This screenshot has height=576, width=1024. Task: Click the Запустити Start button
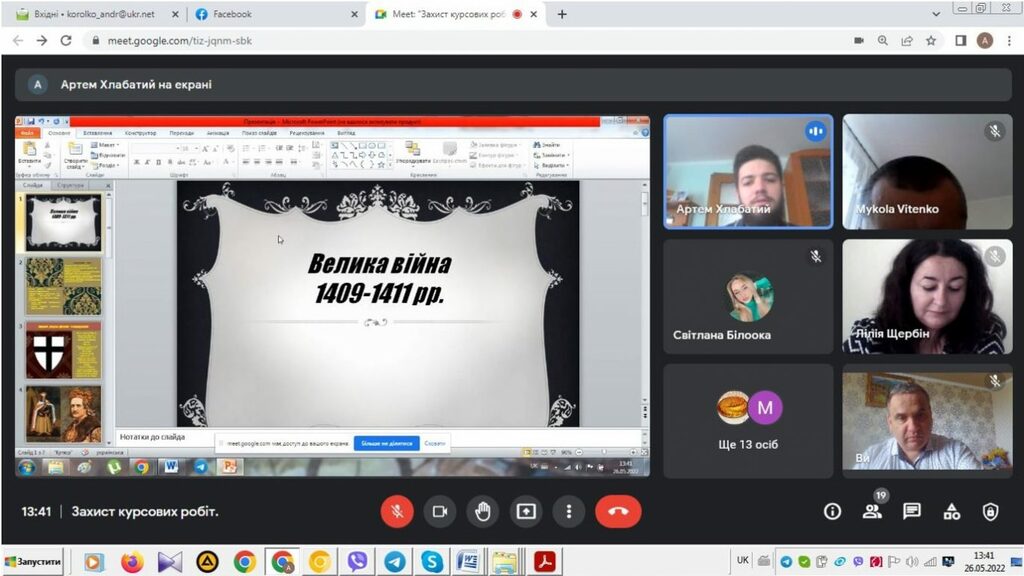point(33,561)
